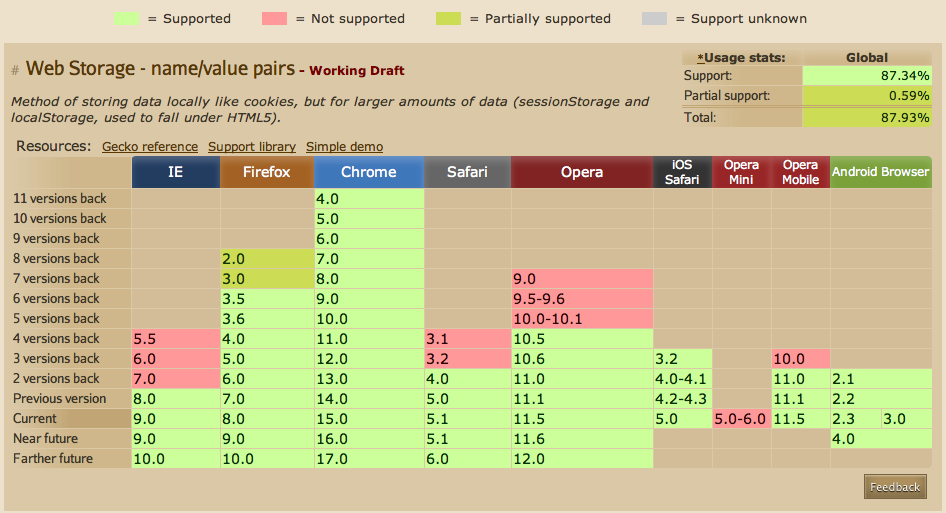The height and width of the screenshot is (513, 946).
Task: Select the Opera Mini column header
Action: 741,172
